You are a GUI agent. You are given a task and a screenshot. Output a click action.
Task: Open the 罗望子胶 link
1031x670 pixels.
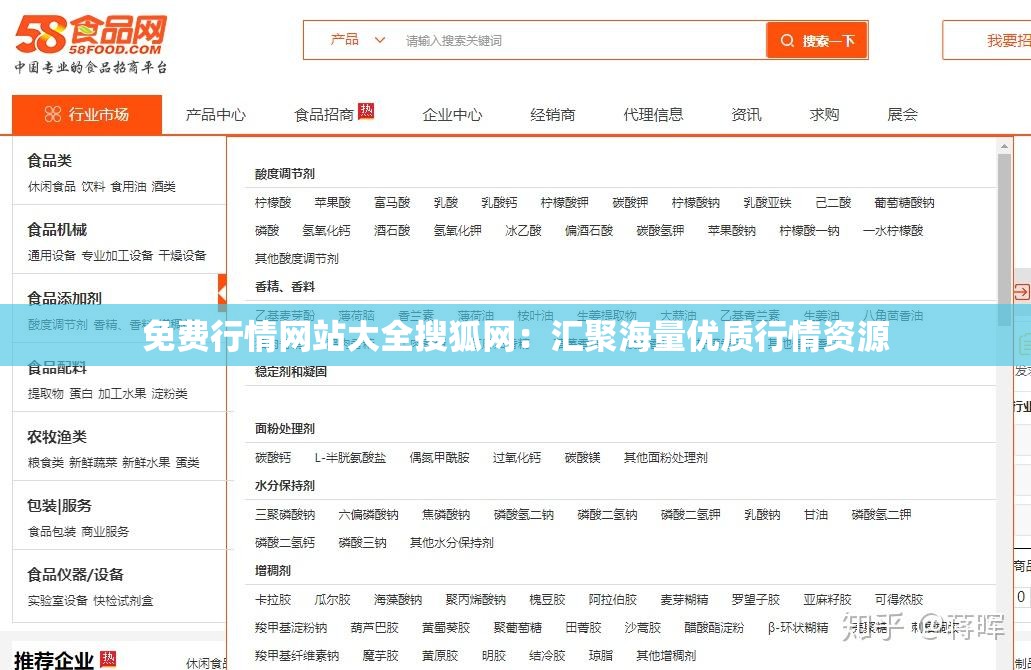click(755, 600)
